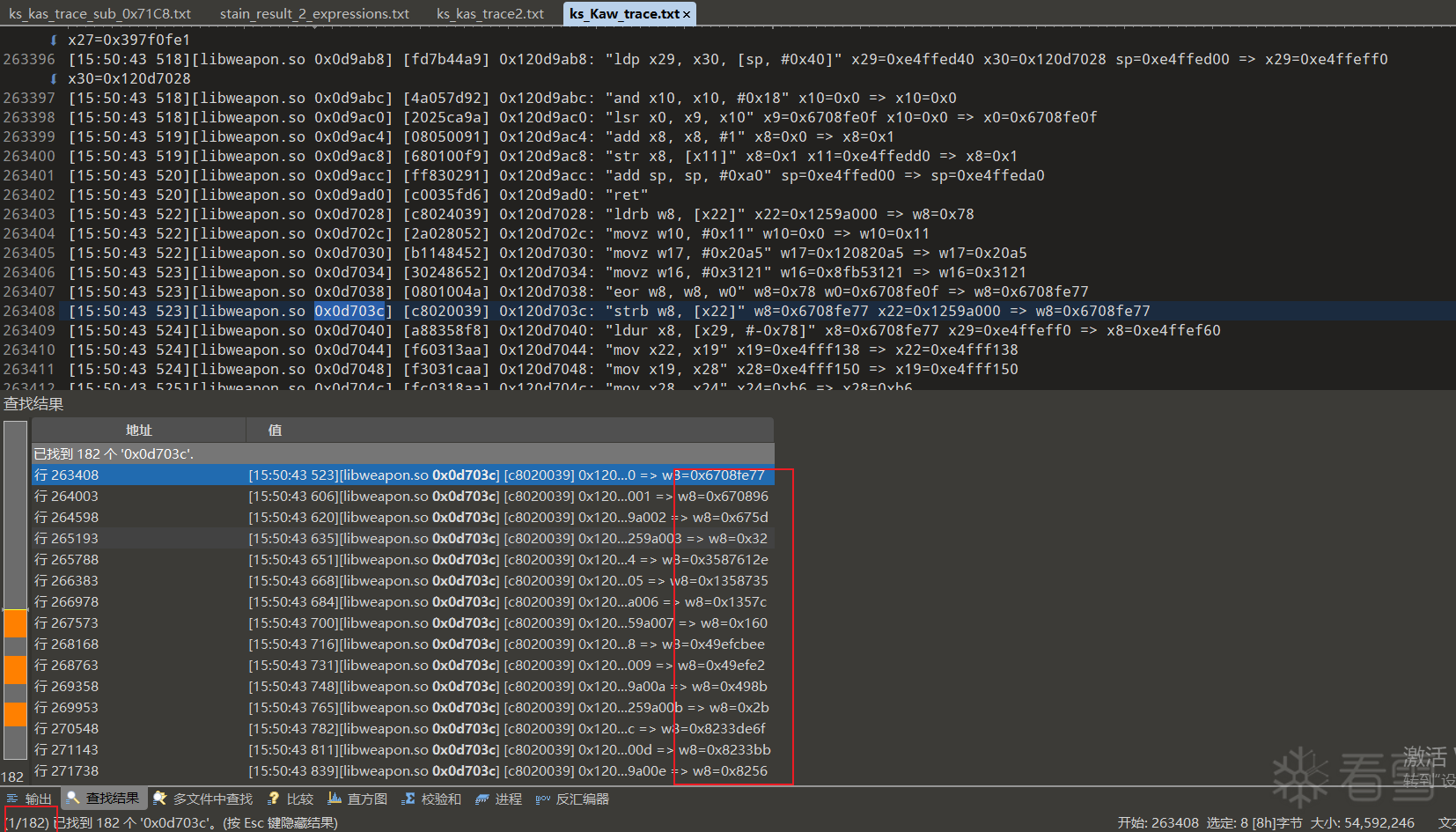The height and width of the screenshot is (832, 1456).
Task: Select find result row 行 269953
Action: tap(403, 708)
